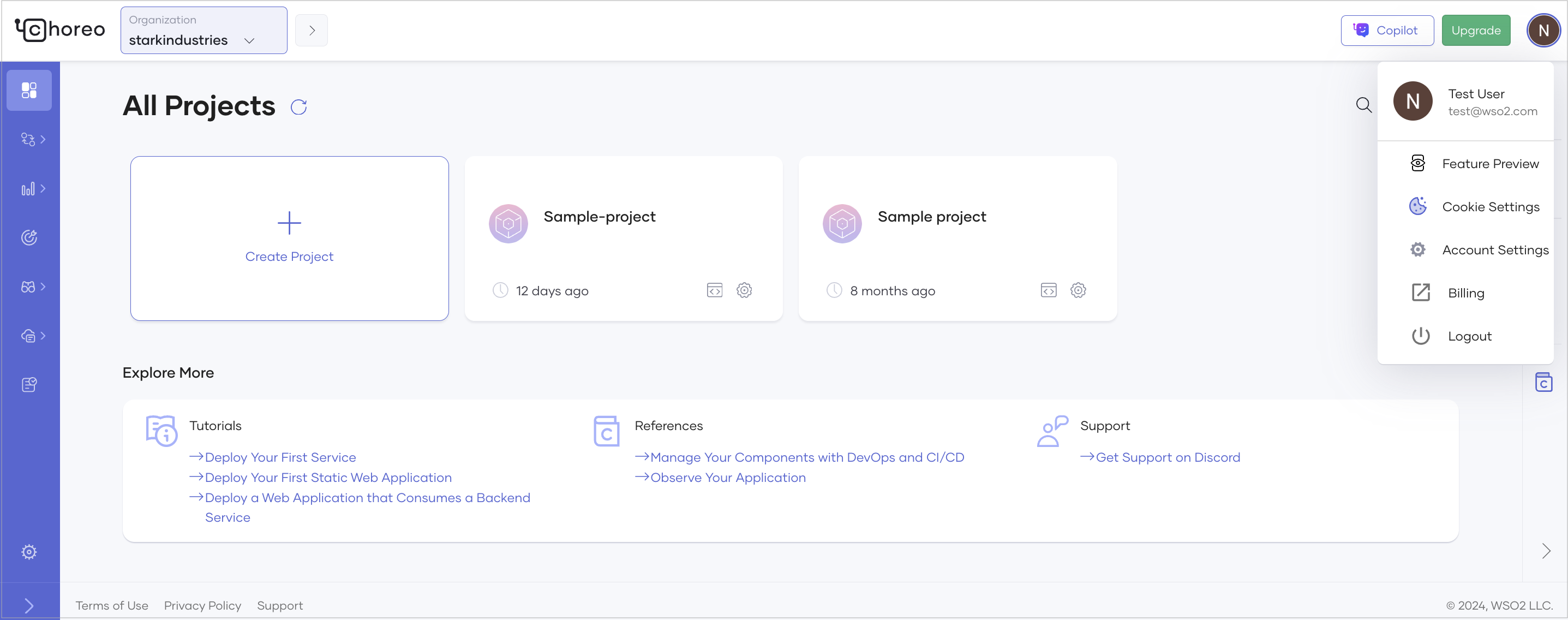Click the Create Project card
The image size is (1568, 620).
[289, 238]
